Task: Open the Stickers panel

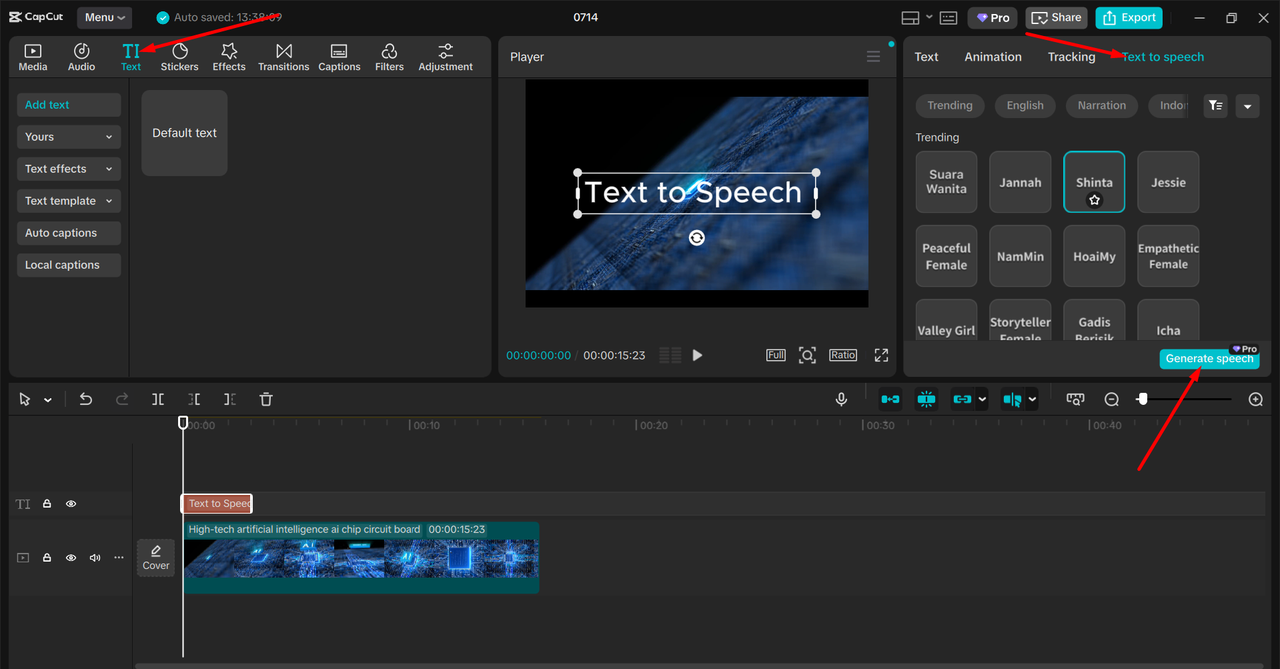Action: coord(180,57)
